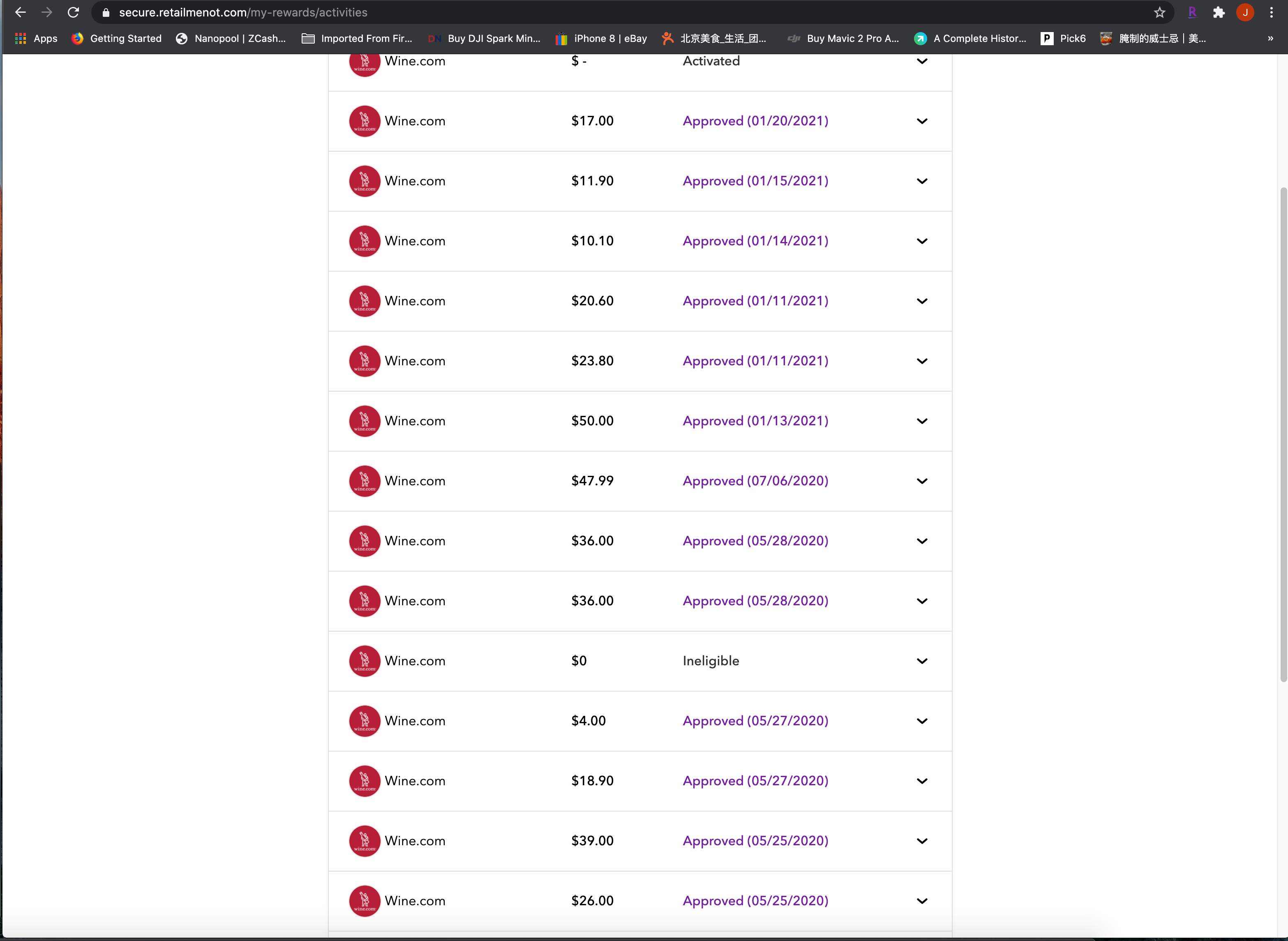Click the RetailMeNot extension icon
The image size is (1288, 941).
(x=1192, y=12)
